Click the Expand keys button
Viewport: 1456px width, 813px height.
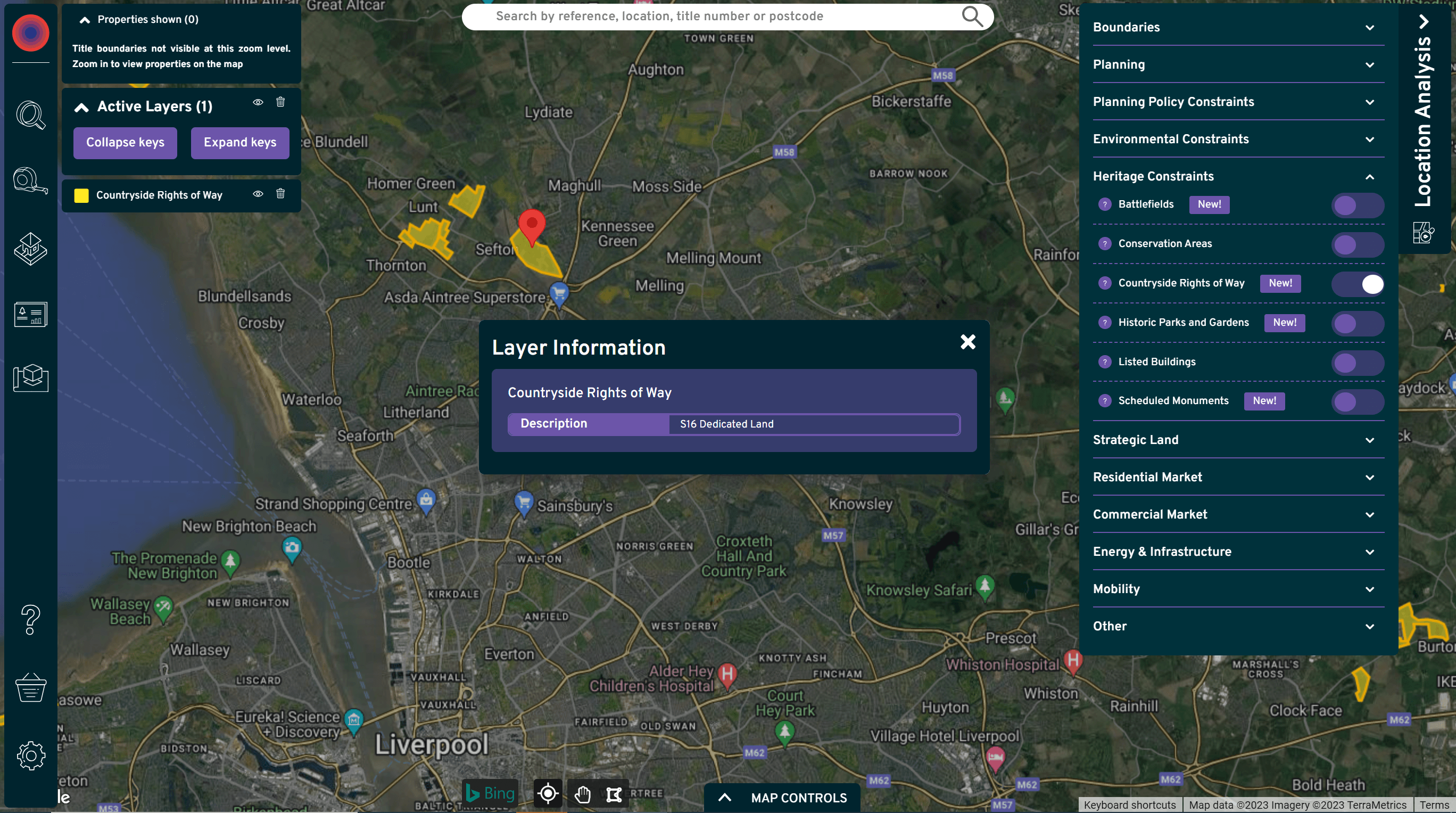(239, 143)
